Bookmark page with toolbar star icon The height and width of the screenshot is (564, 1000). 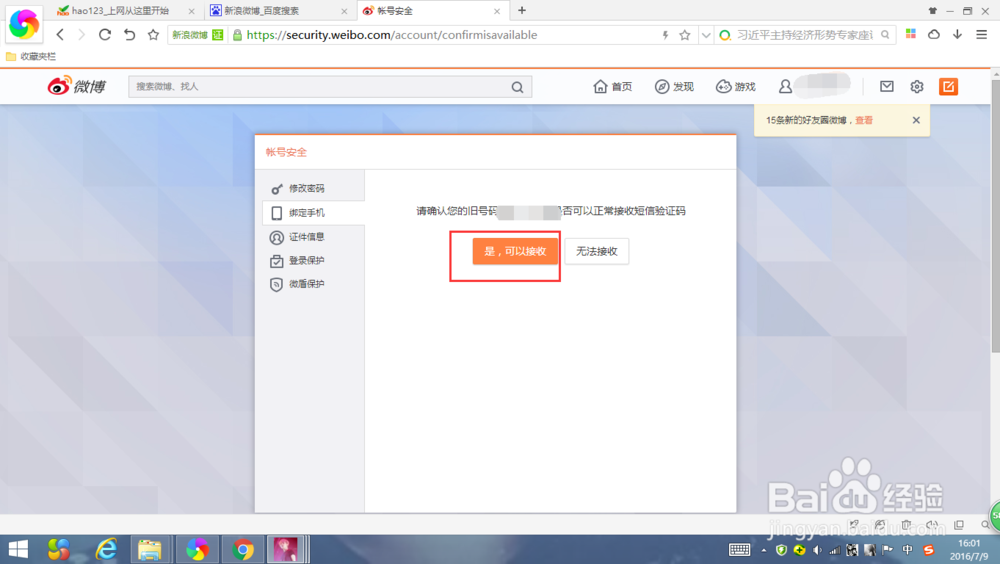click(153, 34)
